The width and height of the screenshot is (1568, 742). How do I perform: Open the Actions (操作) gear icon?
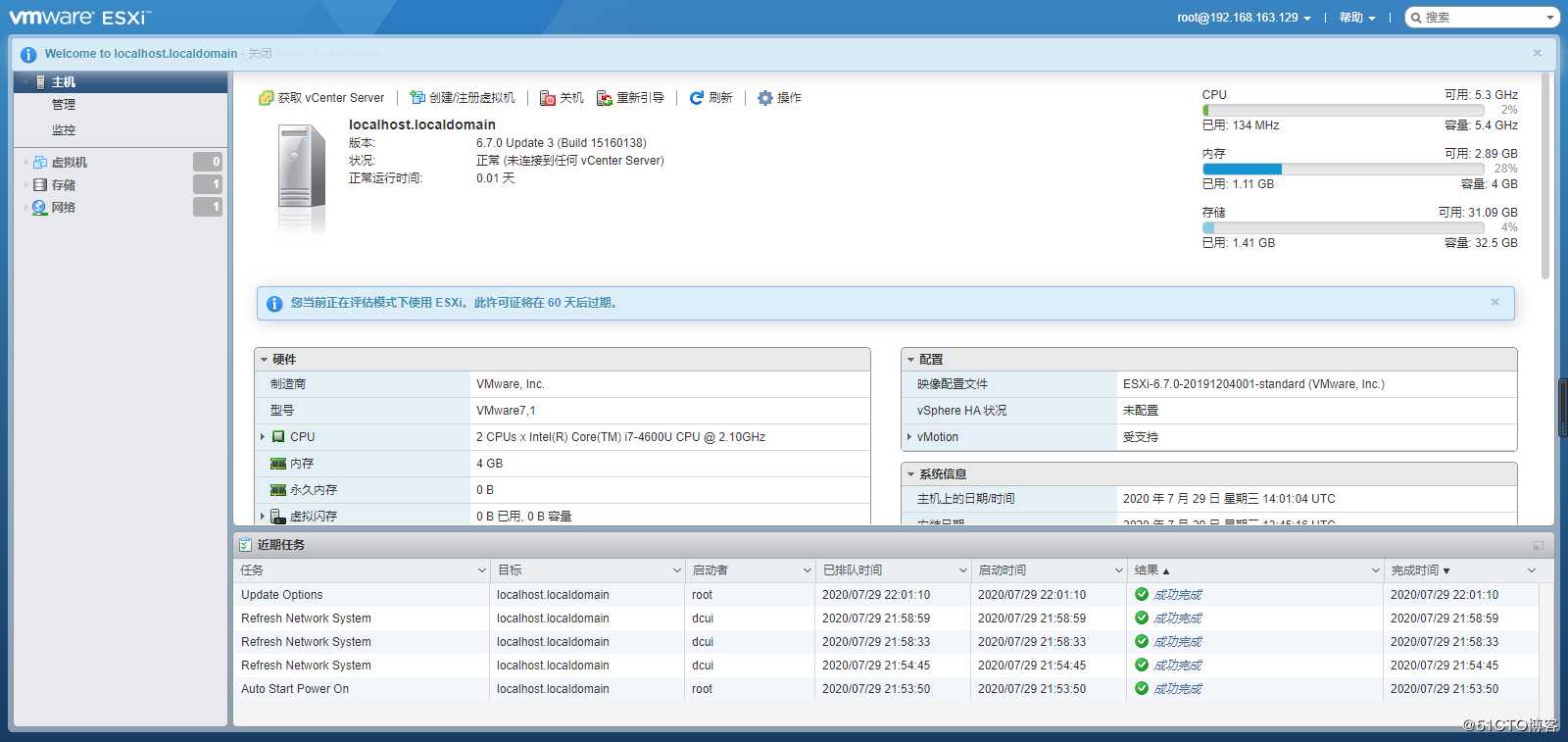click(x=765, y=98)
